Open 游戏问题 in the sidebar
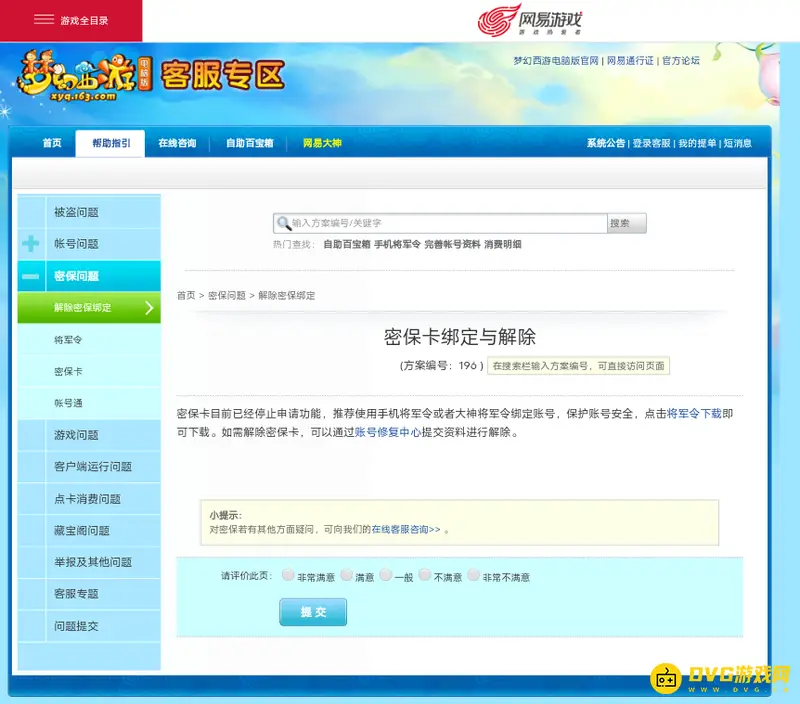 tap(89, 435)
